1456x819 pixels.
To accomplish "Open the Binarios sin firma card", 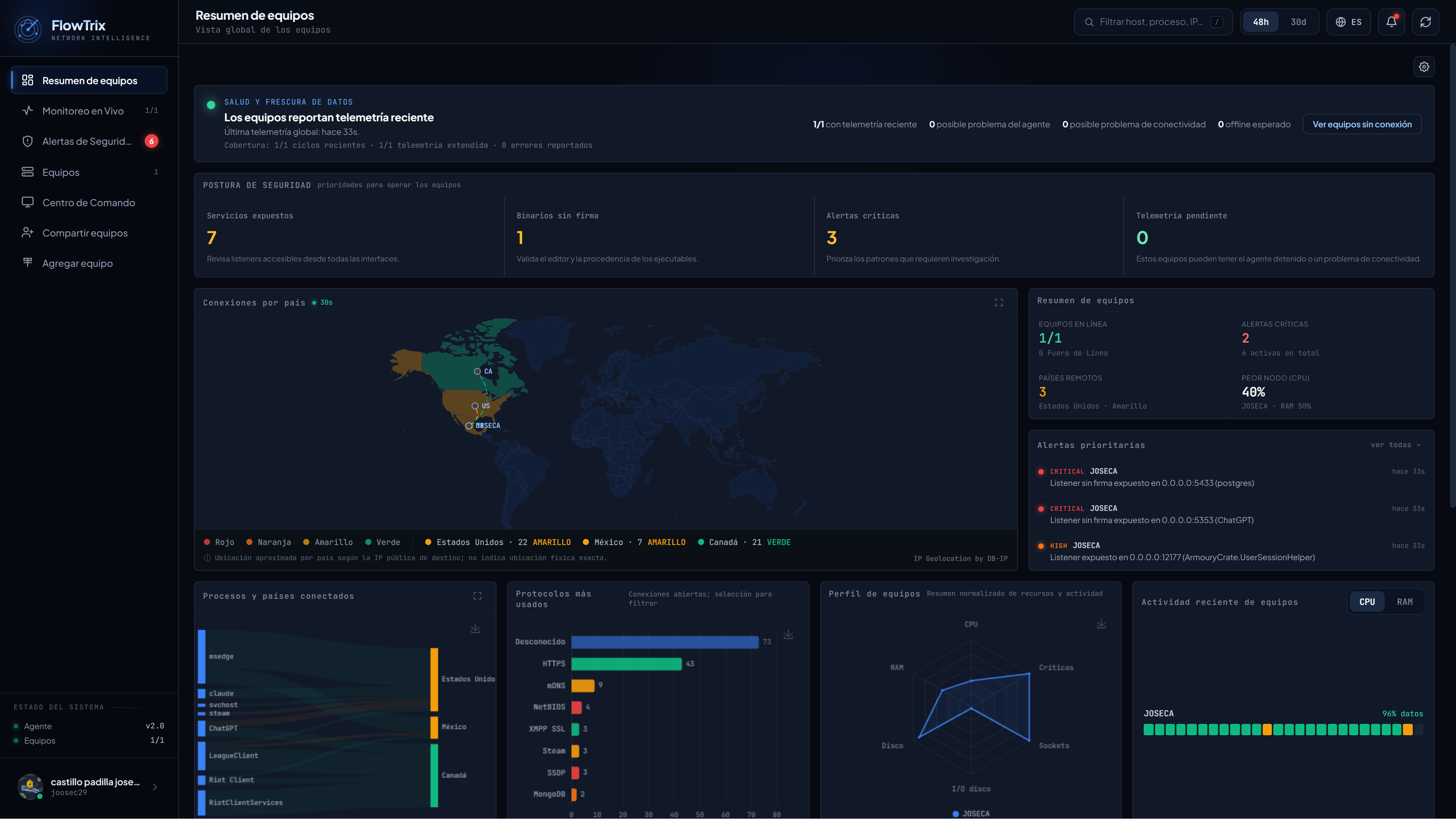I will pos(659,237).
